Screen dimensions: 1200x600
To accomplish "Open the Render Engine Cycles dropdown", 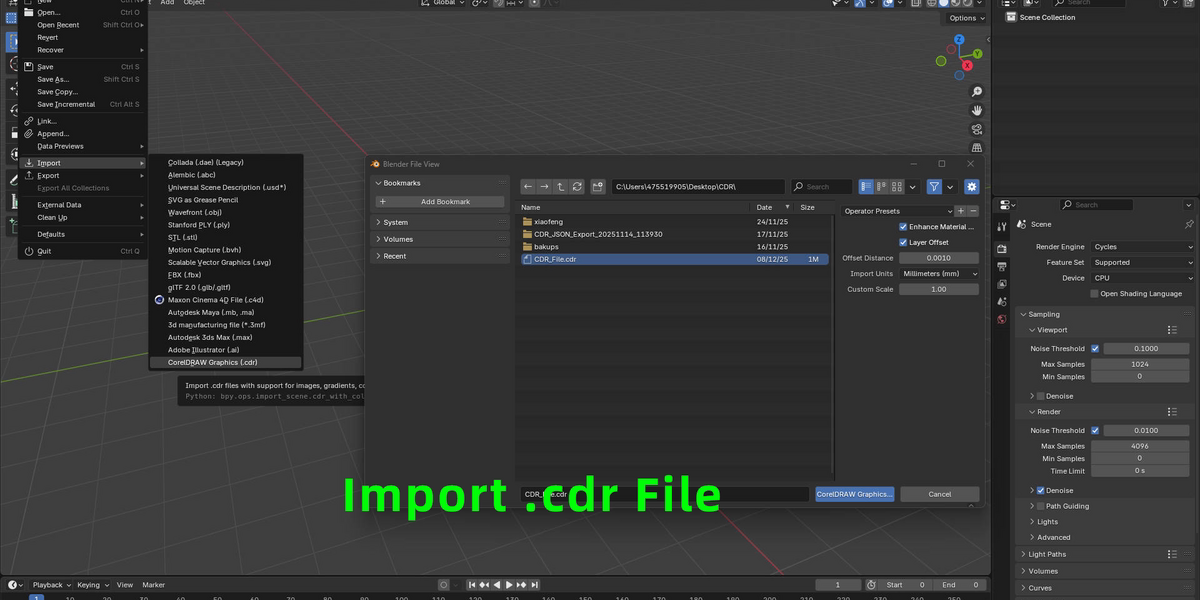I will 1141,247.
